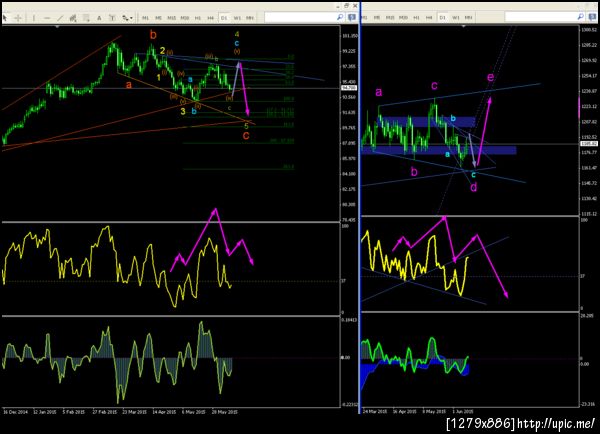This screenshot has width=600, height=434.
Task: Switch left chart to MN timeframe
Action: coord(250,18)
